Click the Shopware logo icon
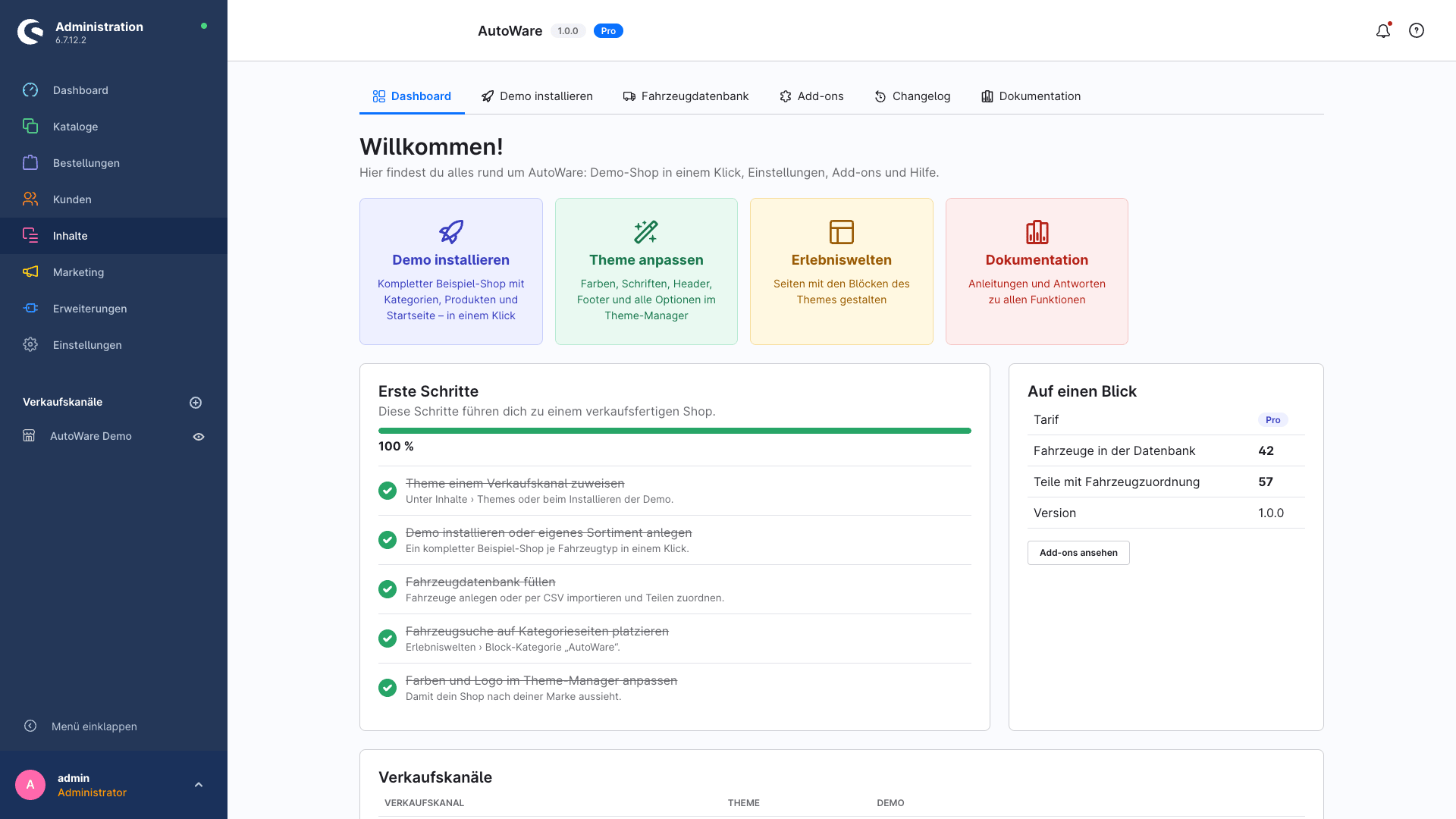 30,32
